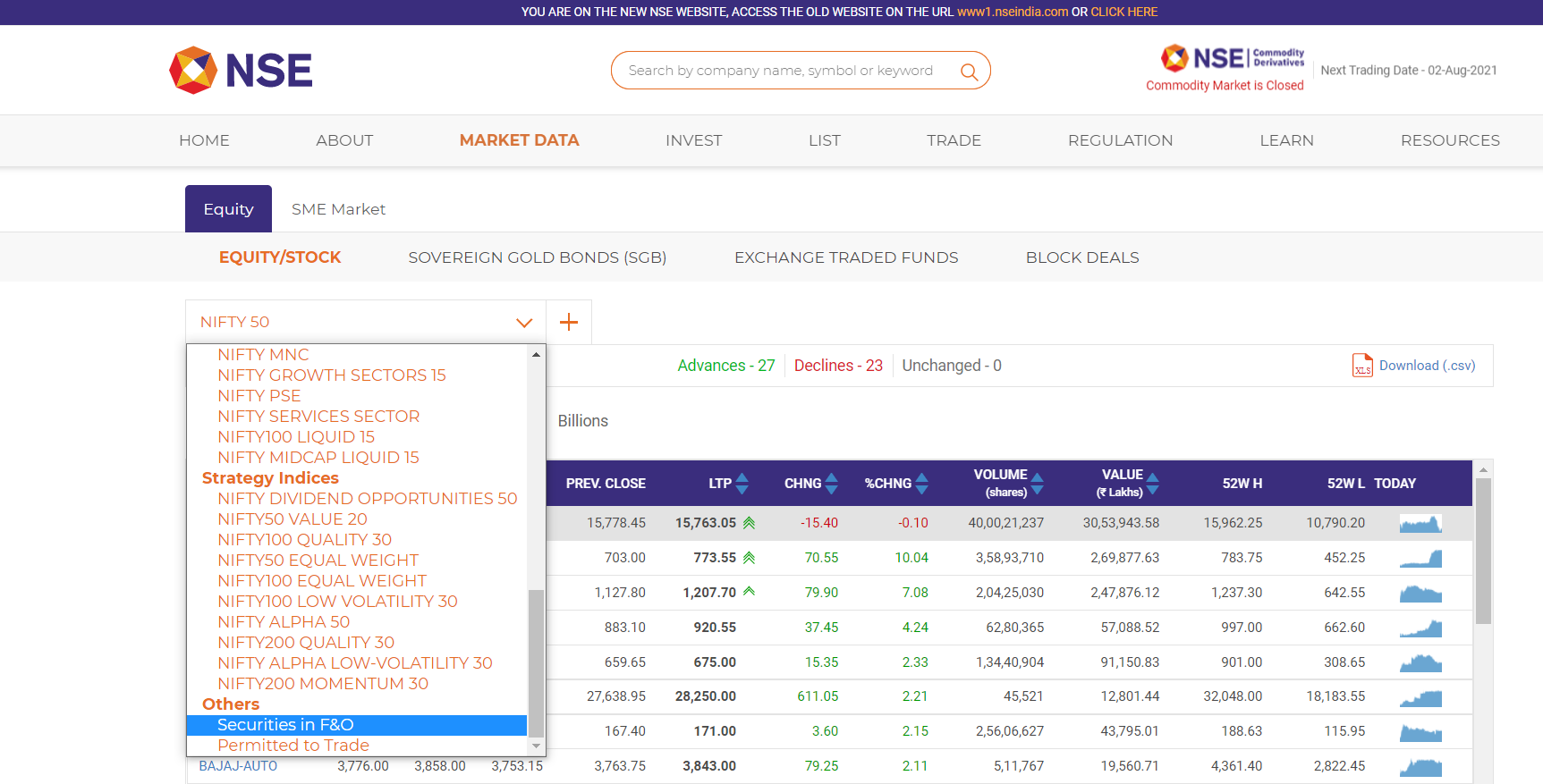Open today chart for LTP 171.00 row
This screenshot has width=1543, height=784.
1420,732
